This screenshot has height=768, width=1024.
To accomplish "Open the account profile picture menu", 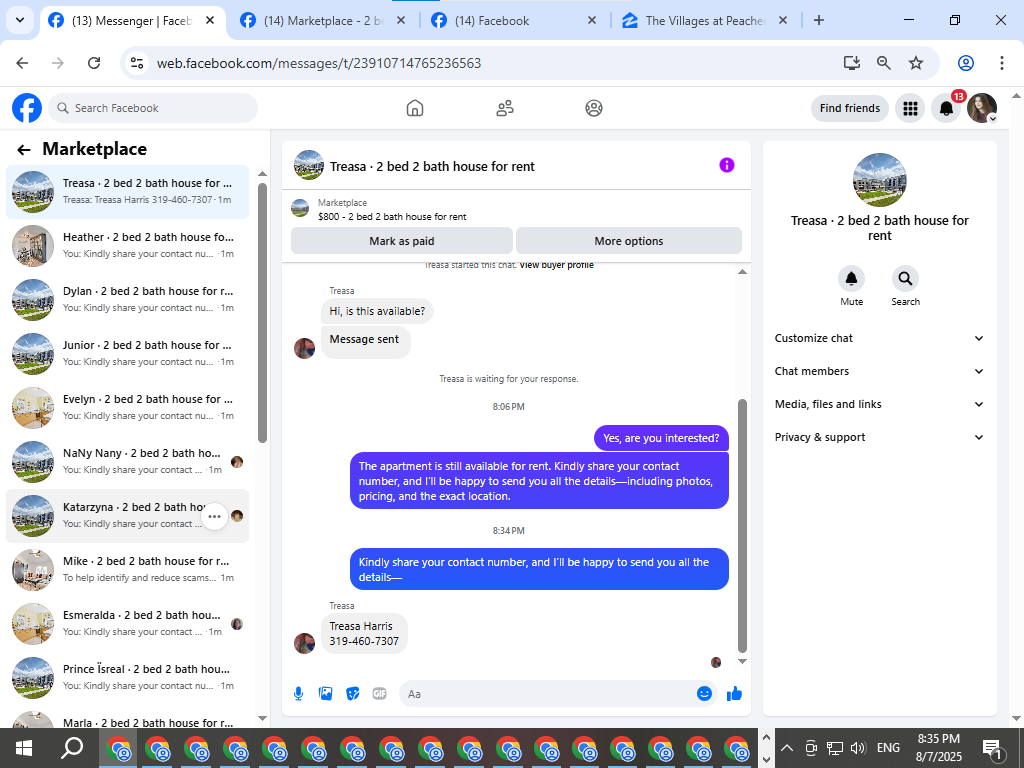I will click(982, 108).
